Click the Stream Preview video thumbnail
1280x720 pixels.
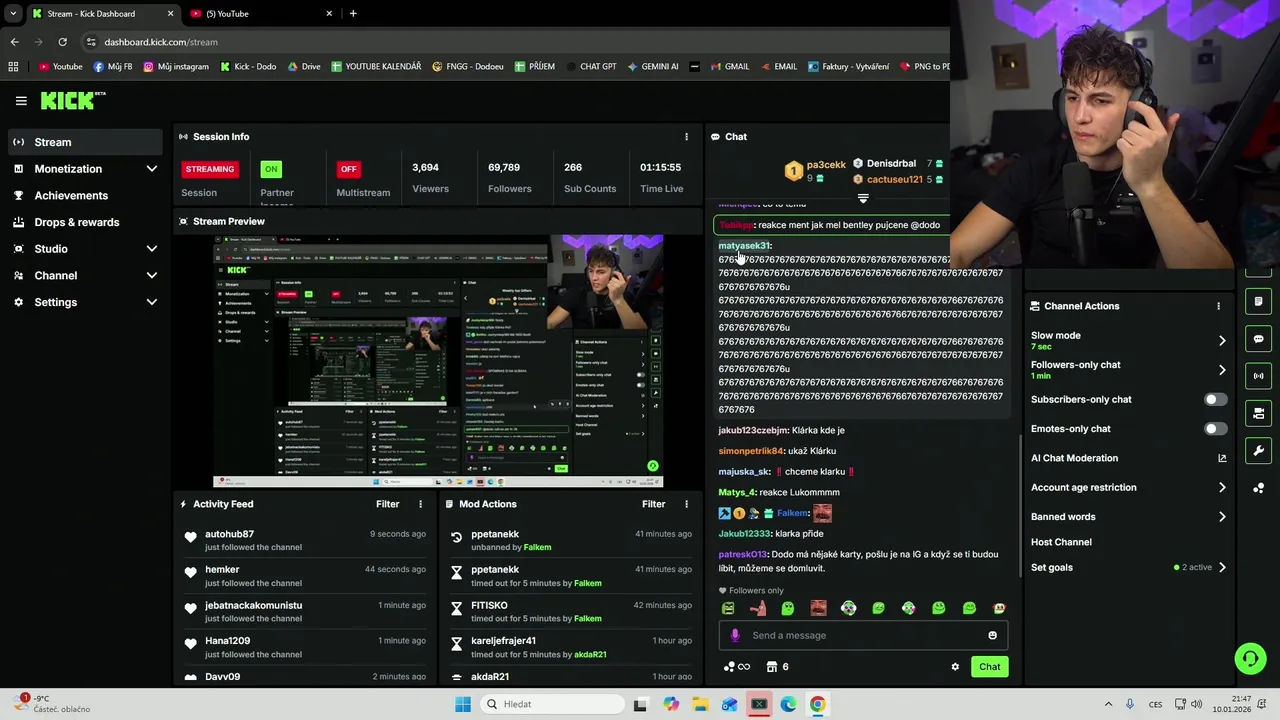[438, 361]
